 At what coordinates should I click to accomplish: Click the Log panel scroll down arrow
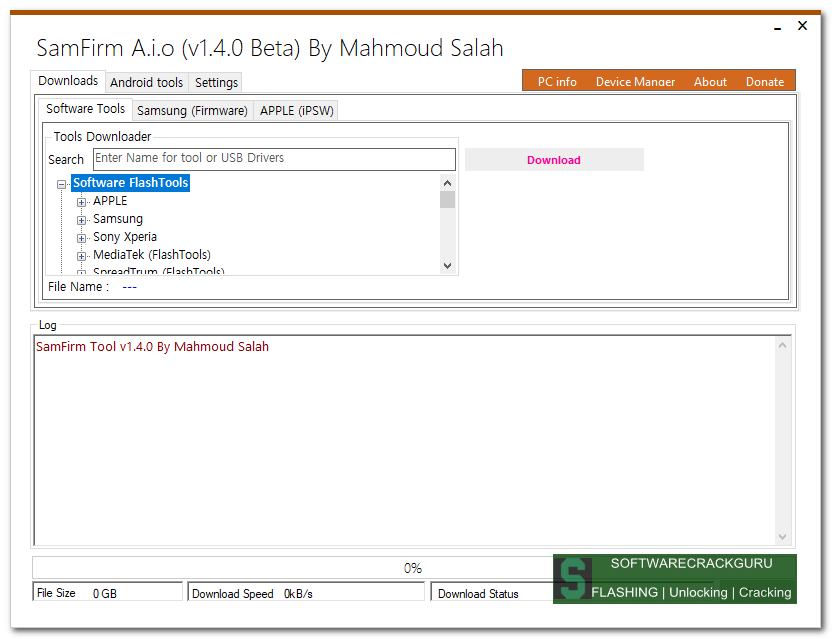pyautogui.click(x=782, y=537)
